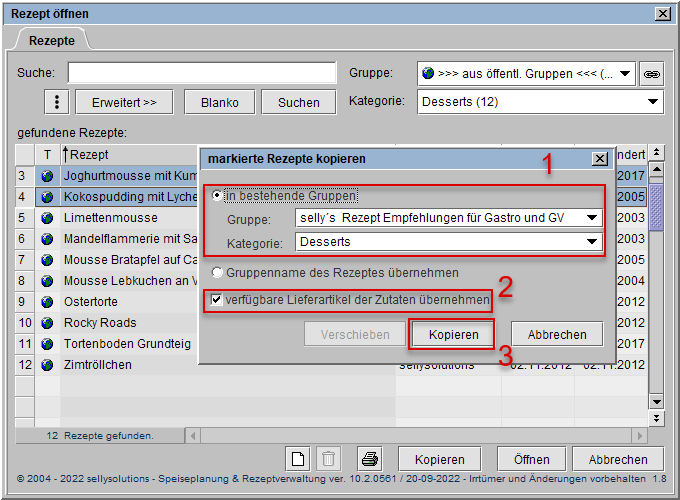The image size is (680, 500).
Task: Click vertical scrollbar thumb of recipe list
Action: [x=657, y=206]
